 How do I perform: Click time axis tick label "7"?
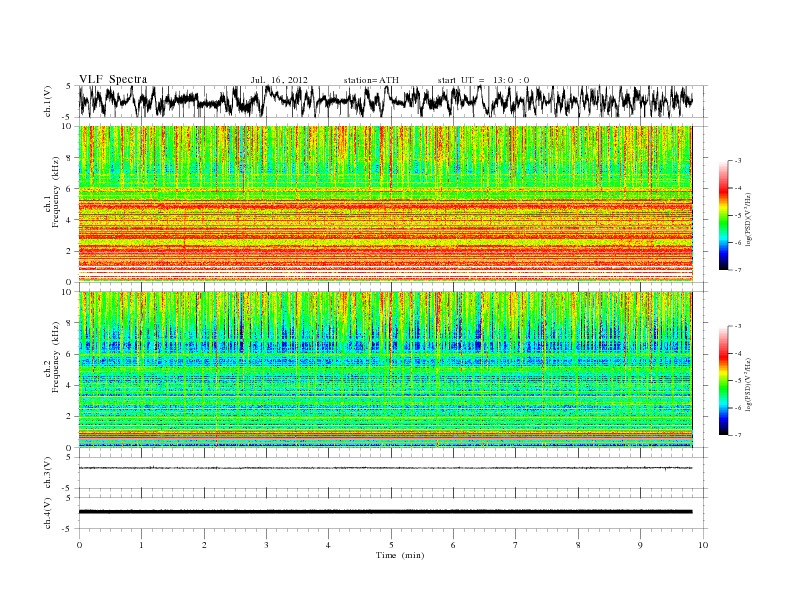[x=516, y=545]
